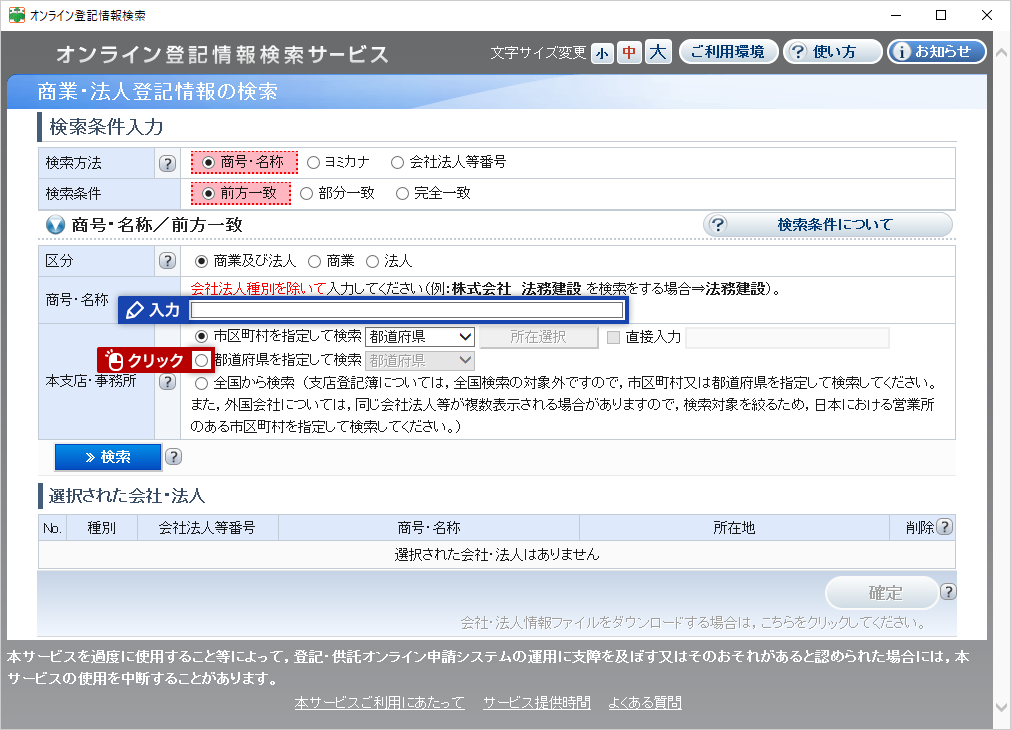The width and height of the screenshot is (1011, 730).
Task: Select 法人 category radio
Action: 372,261
